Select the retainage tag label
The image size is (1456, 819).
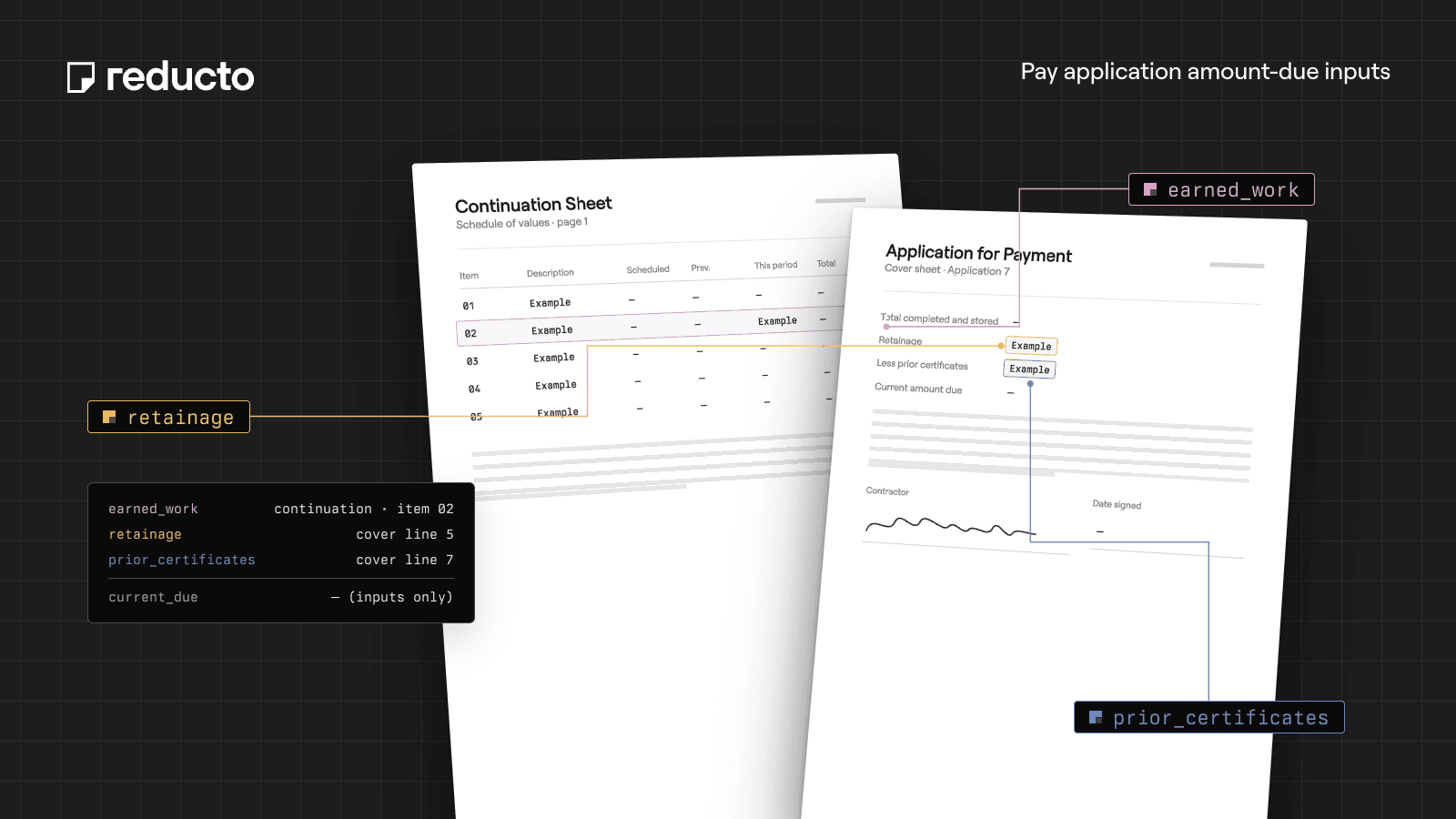(x=168, y=417)
